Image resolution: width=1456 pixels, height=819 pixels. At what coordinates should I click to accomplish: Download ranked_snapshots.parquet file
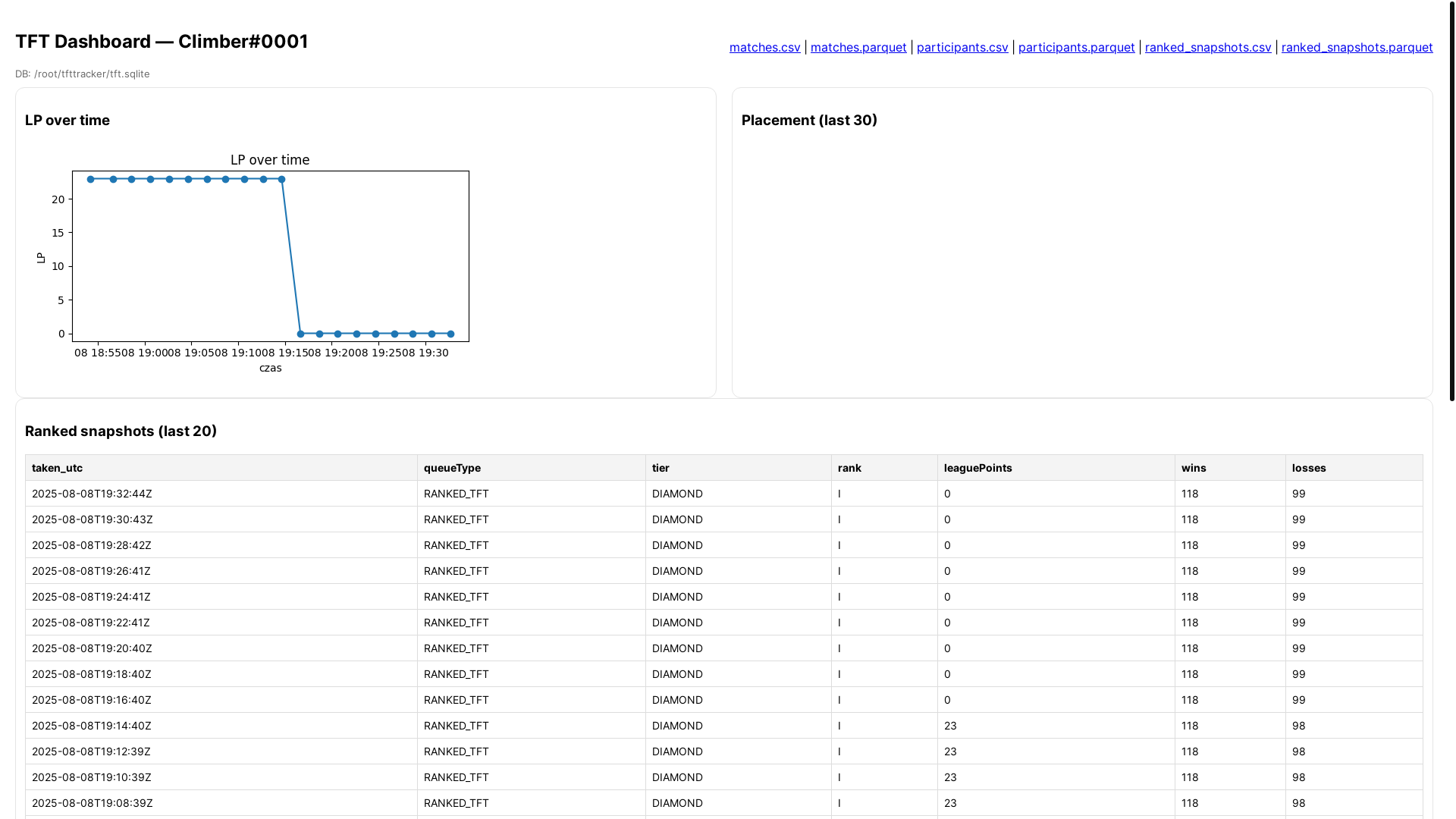pyautogui.click(x=1357, y=47)
